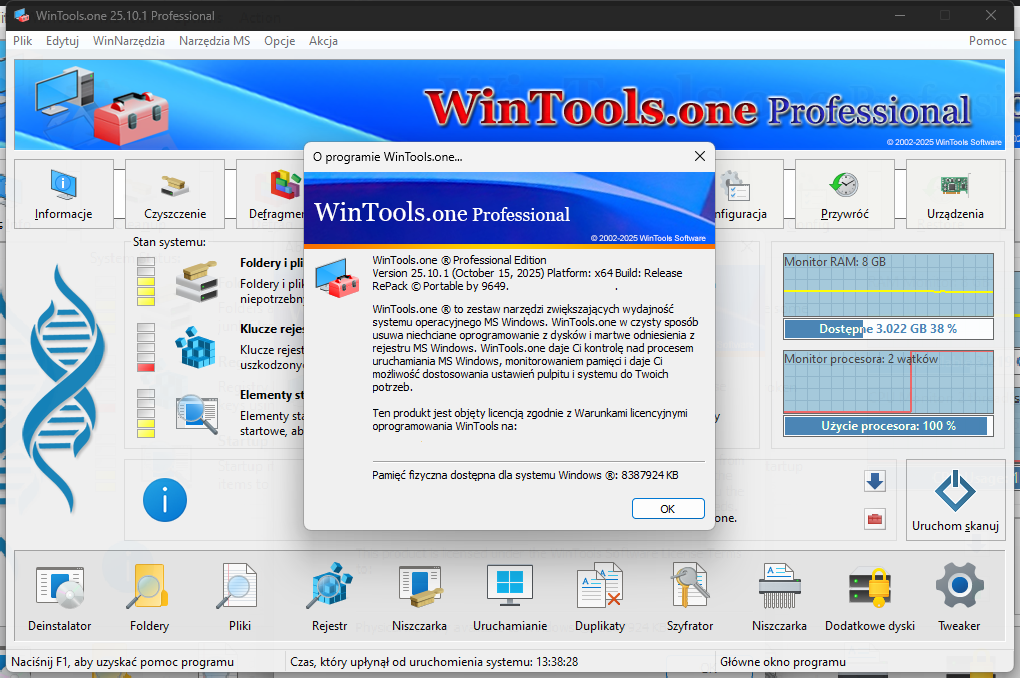
Task: Click the blue down arrow icon
Action: point(875,481)
